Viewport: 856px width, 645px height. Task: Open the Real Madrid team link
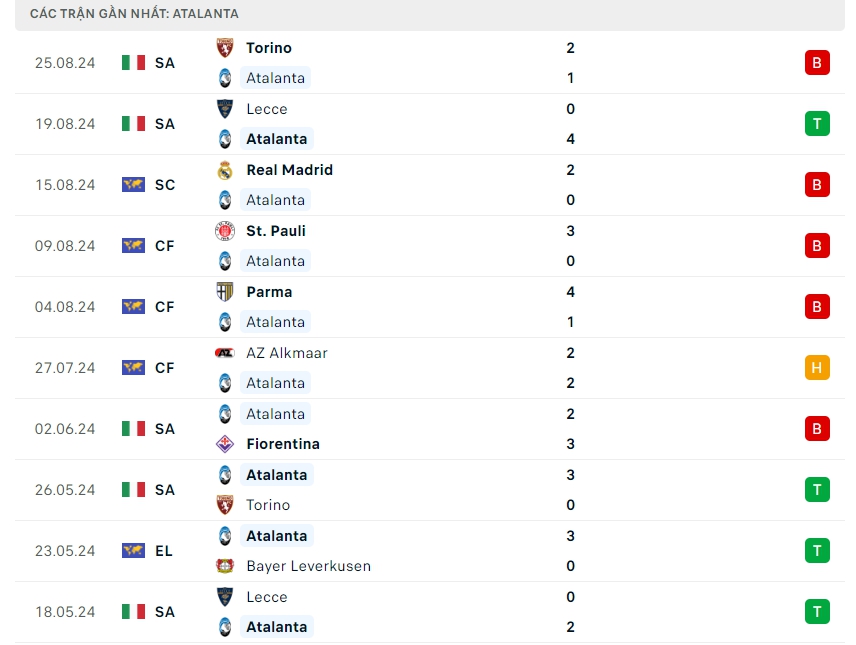click(289, 170)
